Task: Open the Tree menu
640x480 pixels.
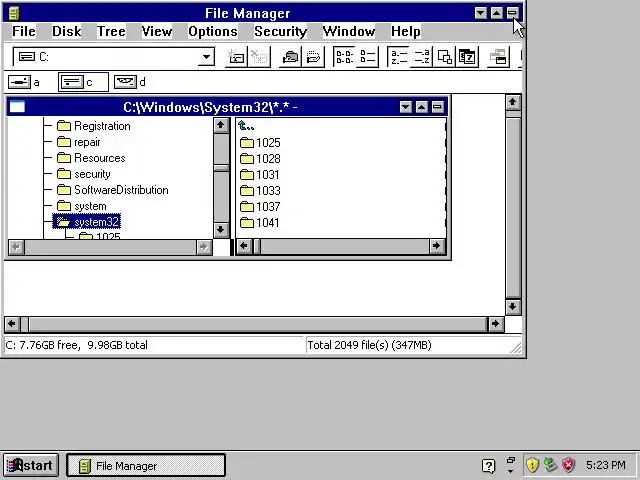Action: 111,31
